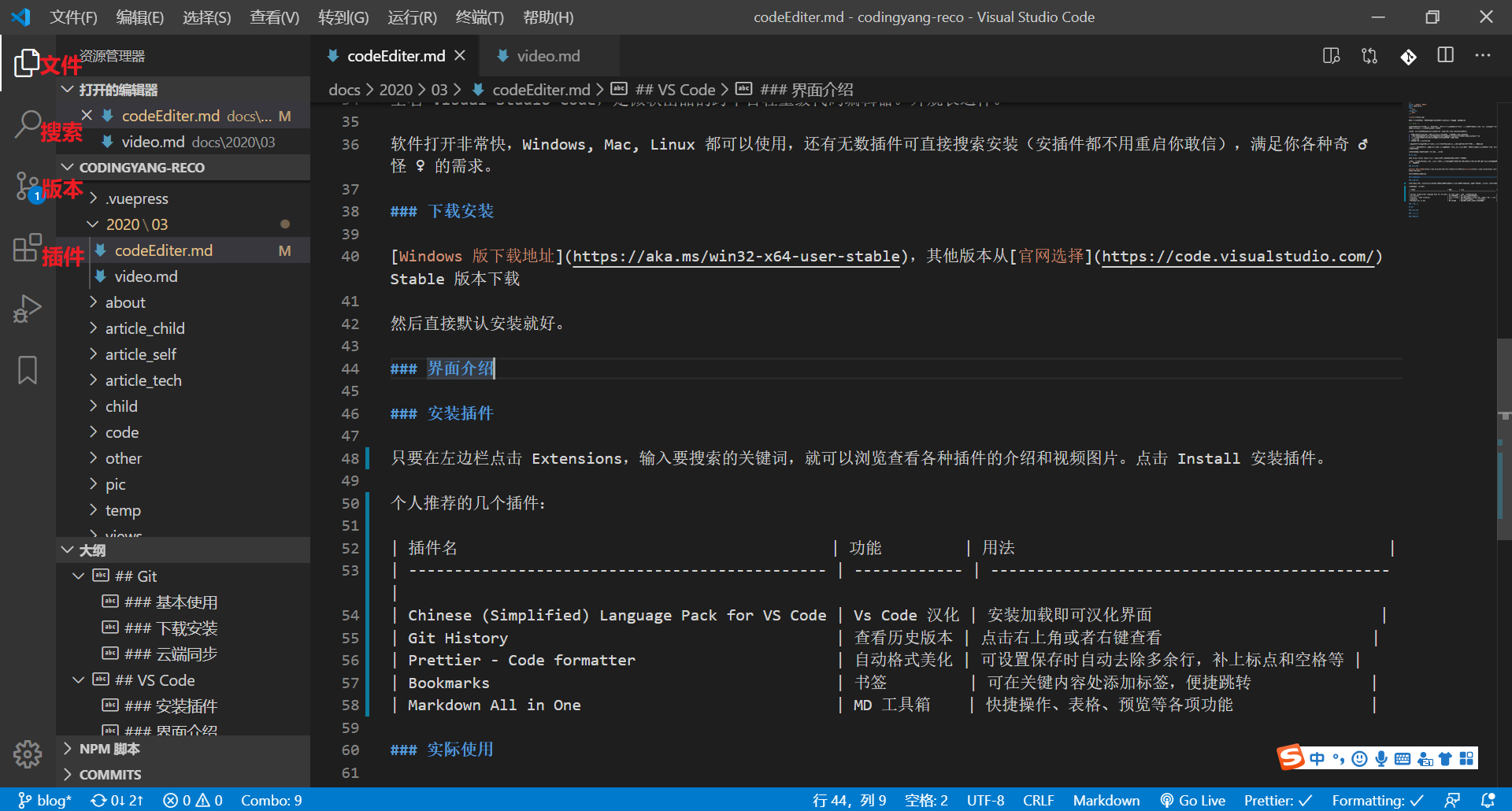This screenshot has height=811, width=1512.
Task: Expand the NPM 脚本 section
Action: pyautogui.click(x=184, y=748)
